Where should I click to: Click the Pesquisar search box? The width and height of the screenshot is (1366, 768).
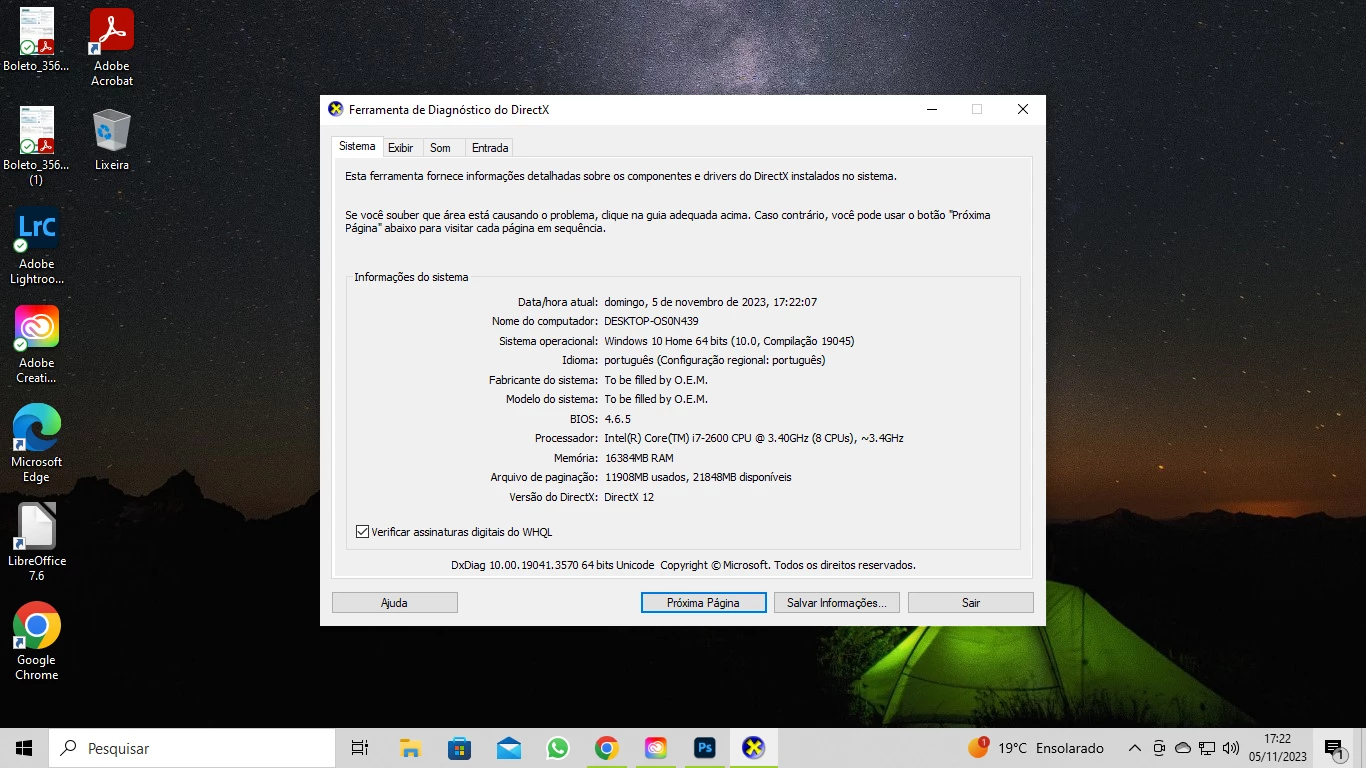[192, 748]
